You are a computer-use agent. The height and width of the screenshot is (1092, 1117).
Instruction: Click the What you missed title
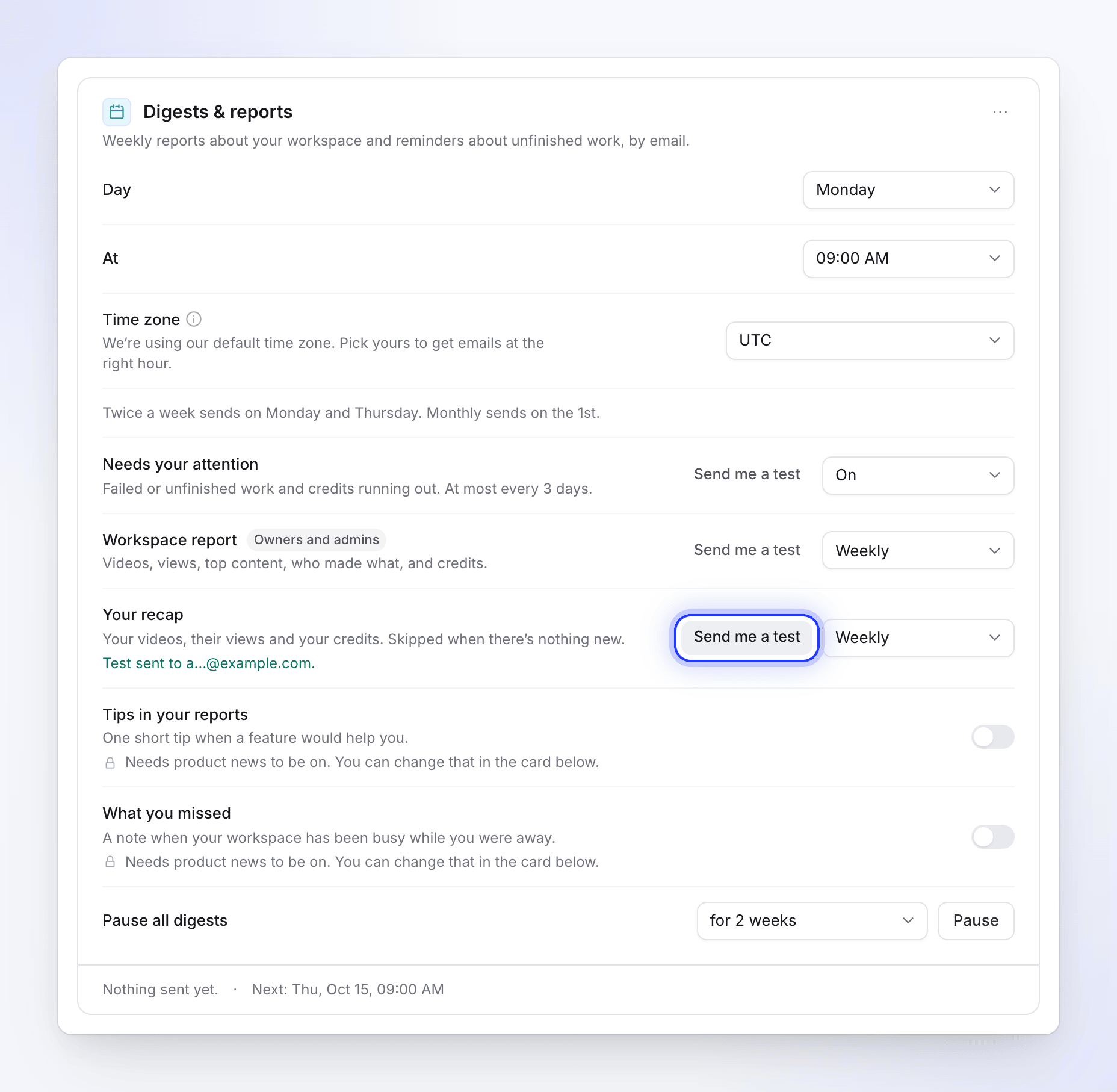pos(167,814)
